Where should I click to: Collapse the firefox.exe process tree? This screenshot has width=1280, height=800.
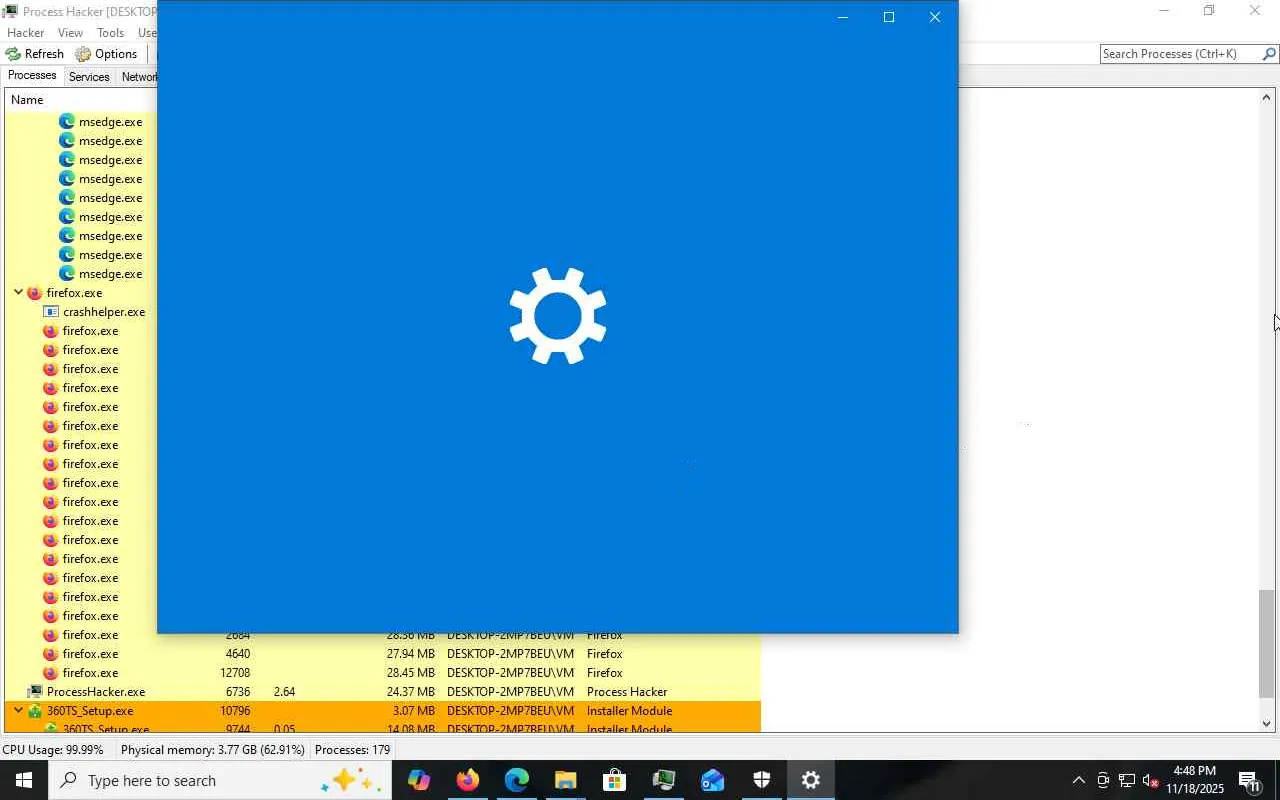click(18, 293)
